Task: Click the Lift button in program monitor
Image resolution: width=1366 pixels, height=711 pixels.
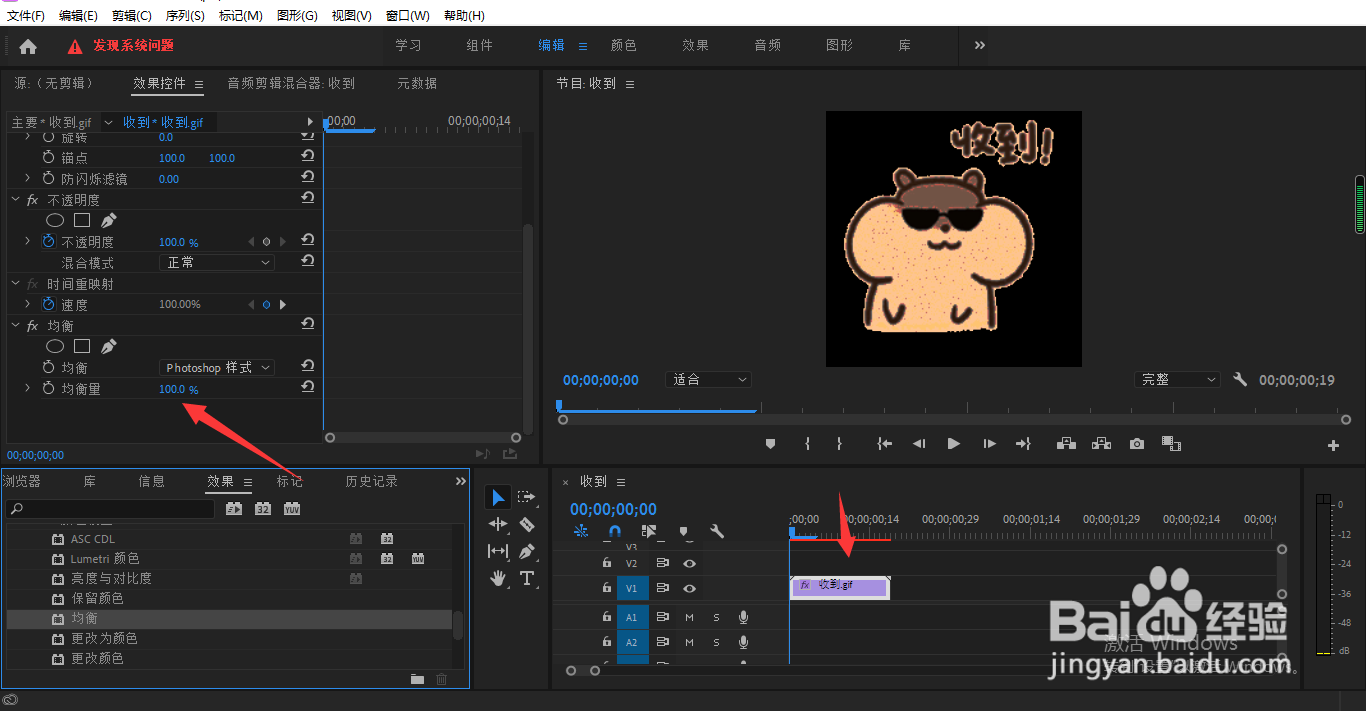Action: pyautogui.click(x=1067, y=444)
